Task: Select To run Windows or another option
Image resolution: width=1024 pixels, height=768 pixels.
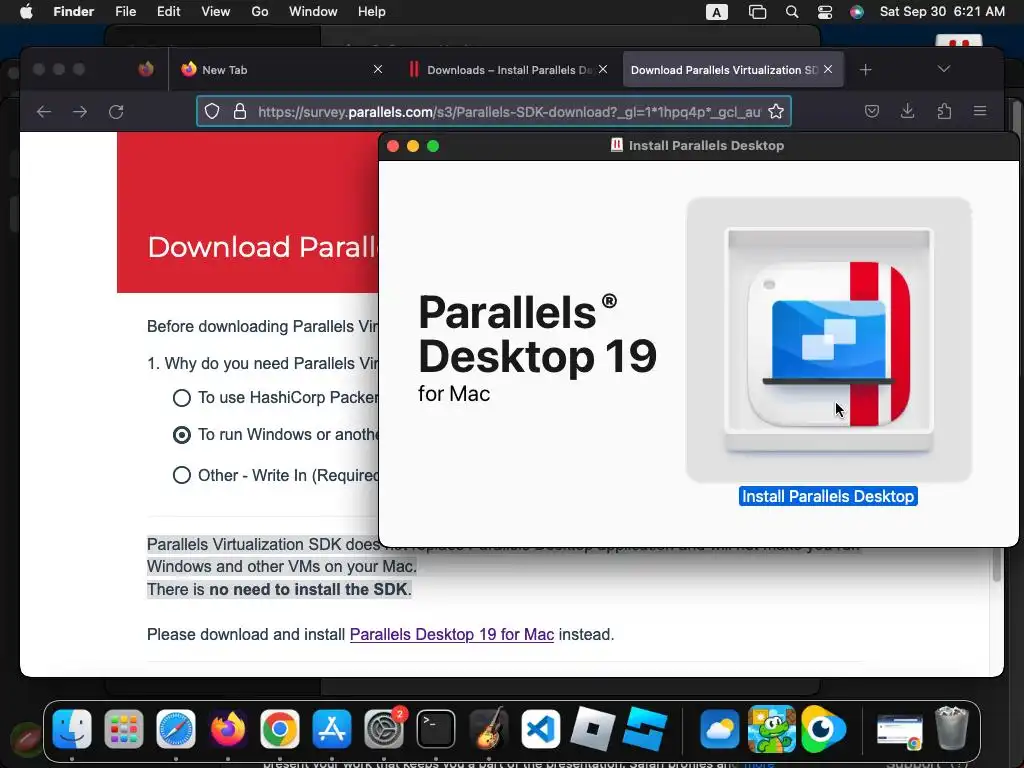Action: pyautogui.click(x=182, y=435)
